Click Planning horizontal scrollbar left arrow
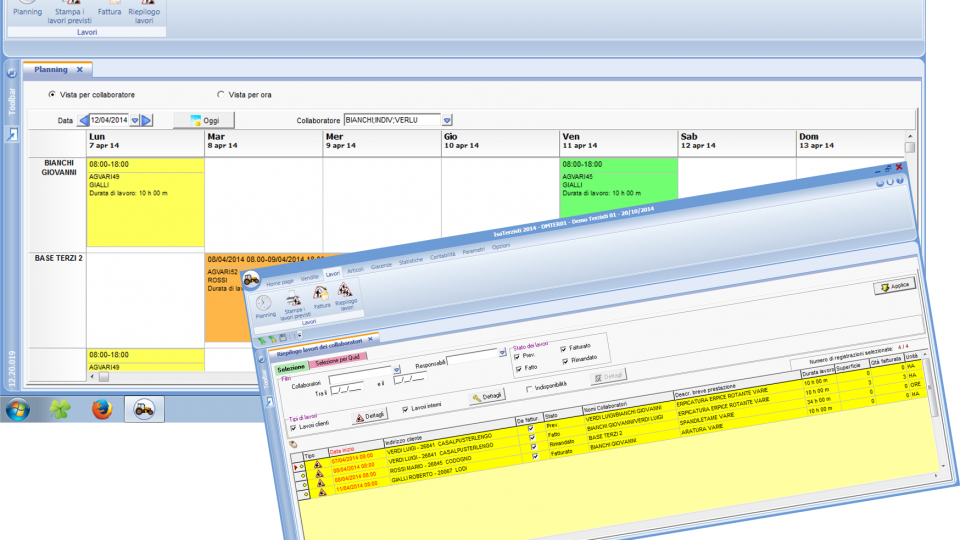The image size is (960, 540). 92,377
